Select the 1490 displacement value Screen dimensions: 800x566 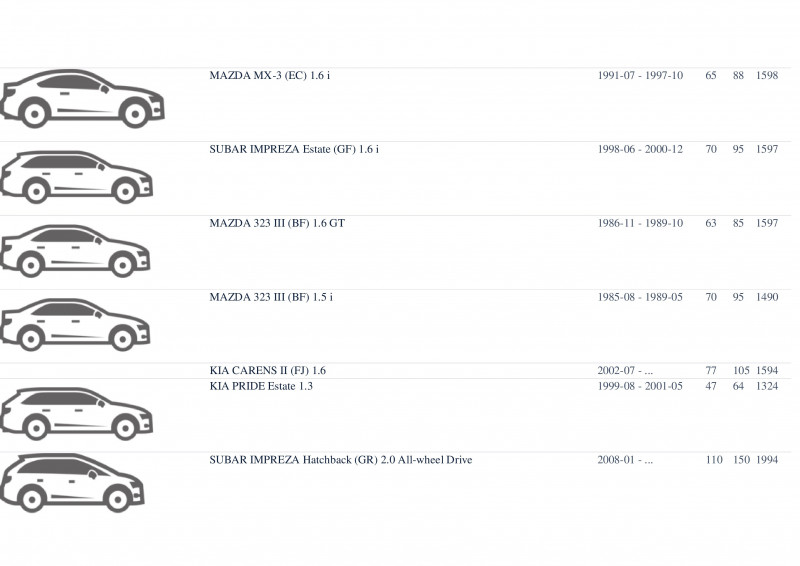pos(767,297)
